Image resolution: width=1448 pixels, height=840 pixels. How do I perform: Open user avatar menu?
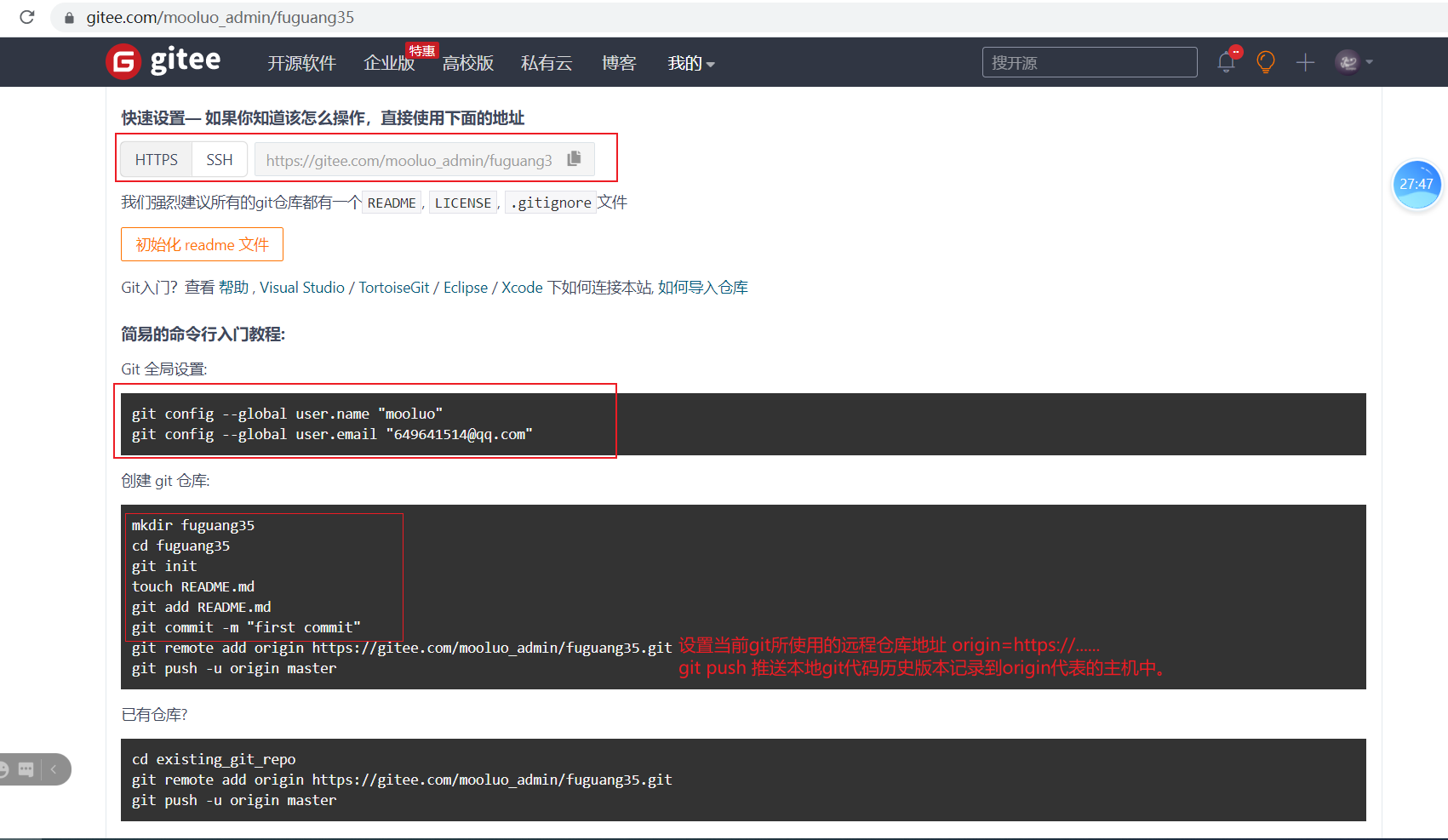tap(1354, 62)
